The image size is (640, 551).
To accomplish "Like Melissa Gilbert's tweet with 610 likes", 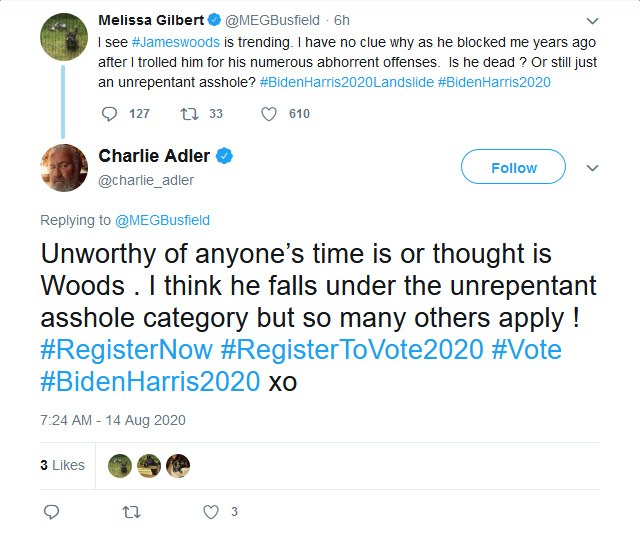I will pos(269,114).
